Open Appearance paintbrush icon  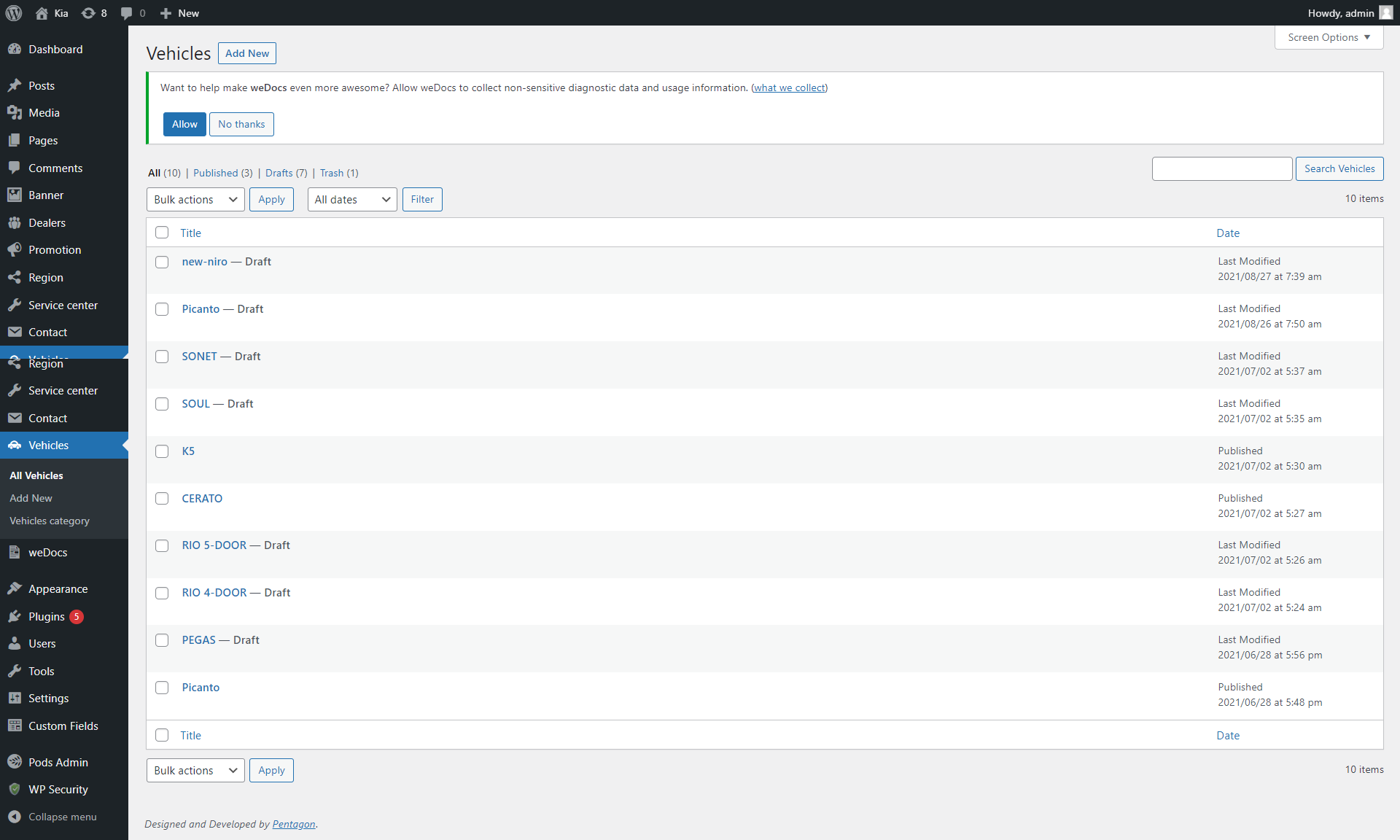coord(15,588)
